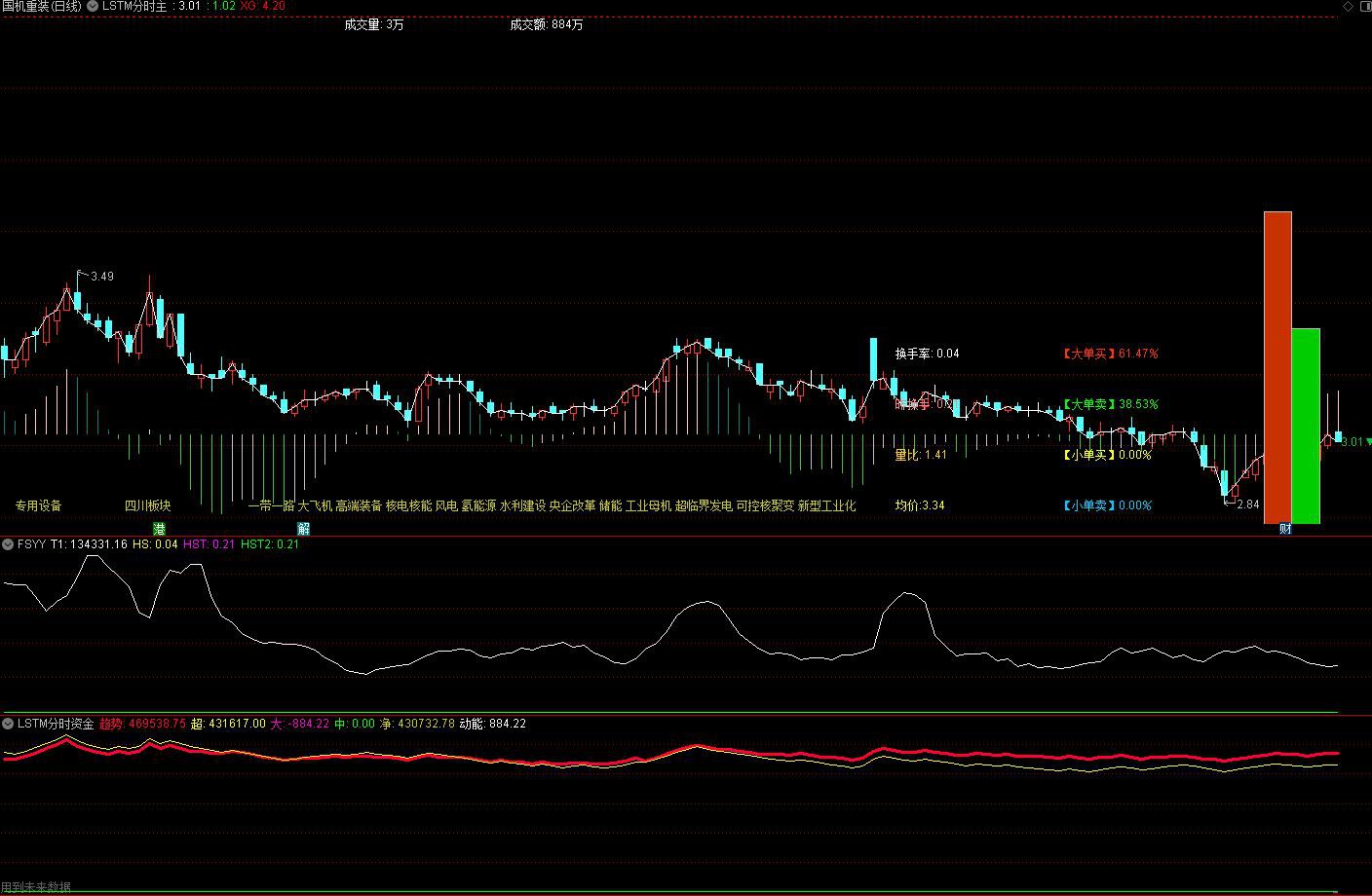The image size is (1372, 896).
Task: Click the XG: 4.20 indicator value
Action: [263, 6]
